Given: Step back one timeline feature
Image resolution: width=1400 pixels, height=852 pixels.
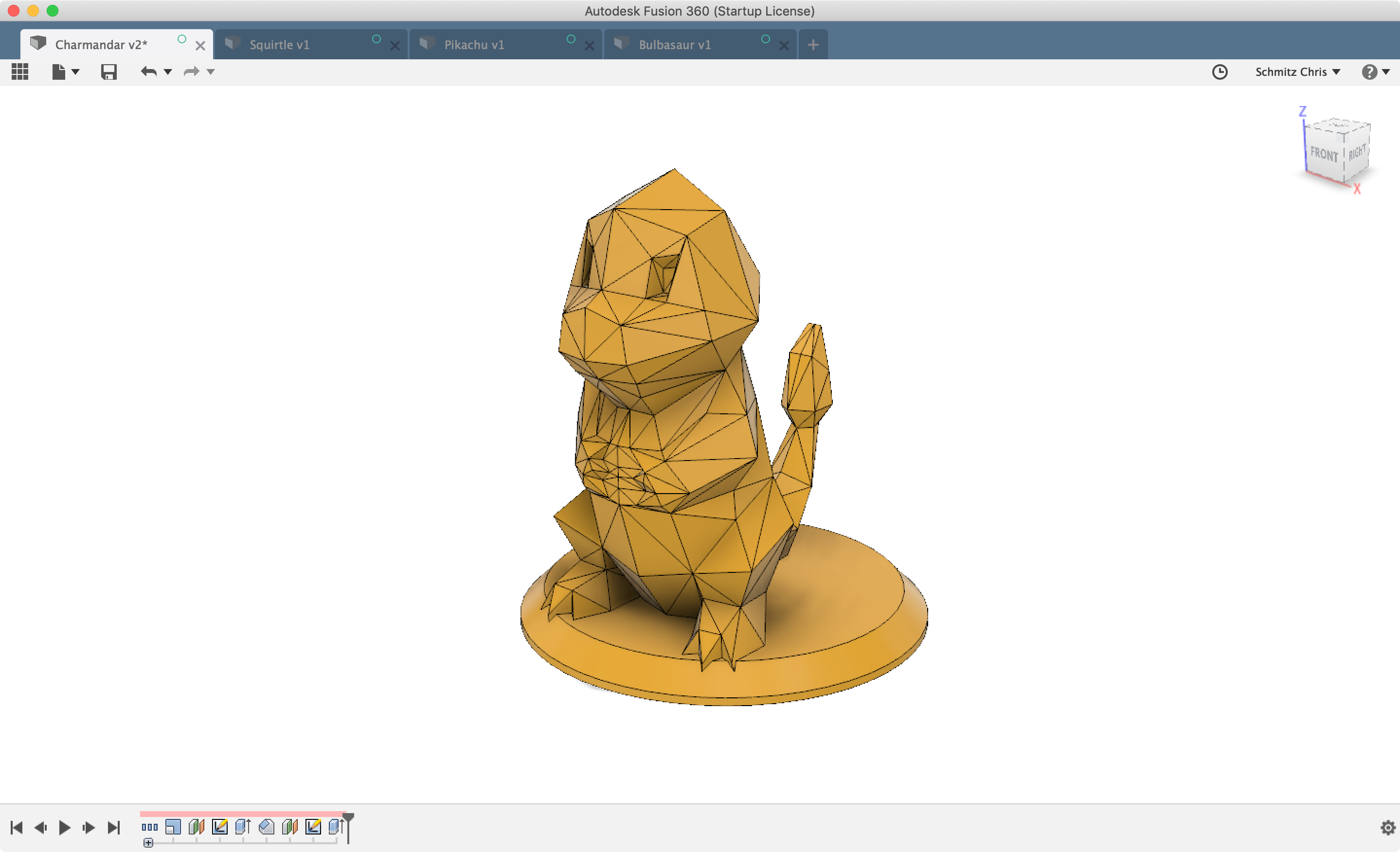Looking at the screenshot, I should 40,828.
